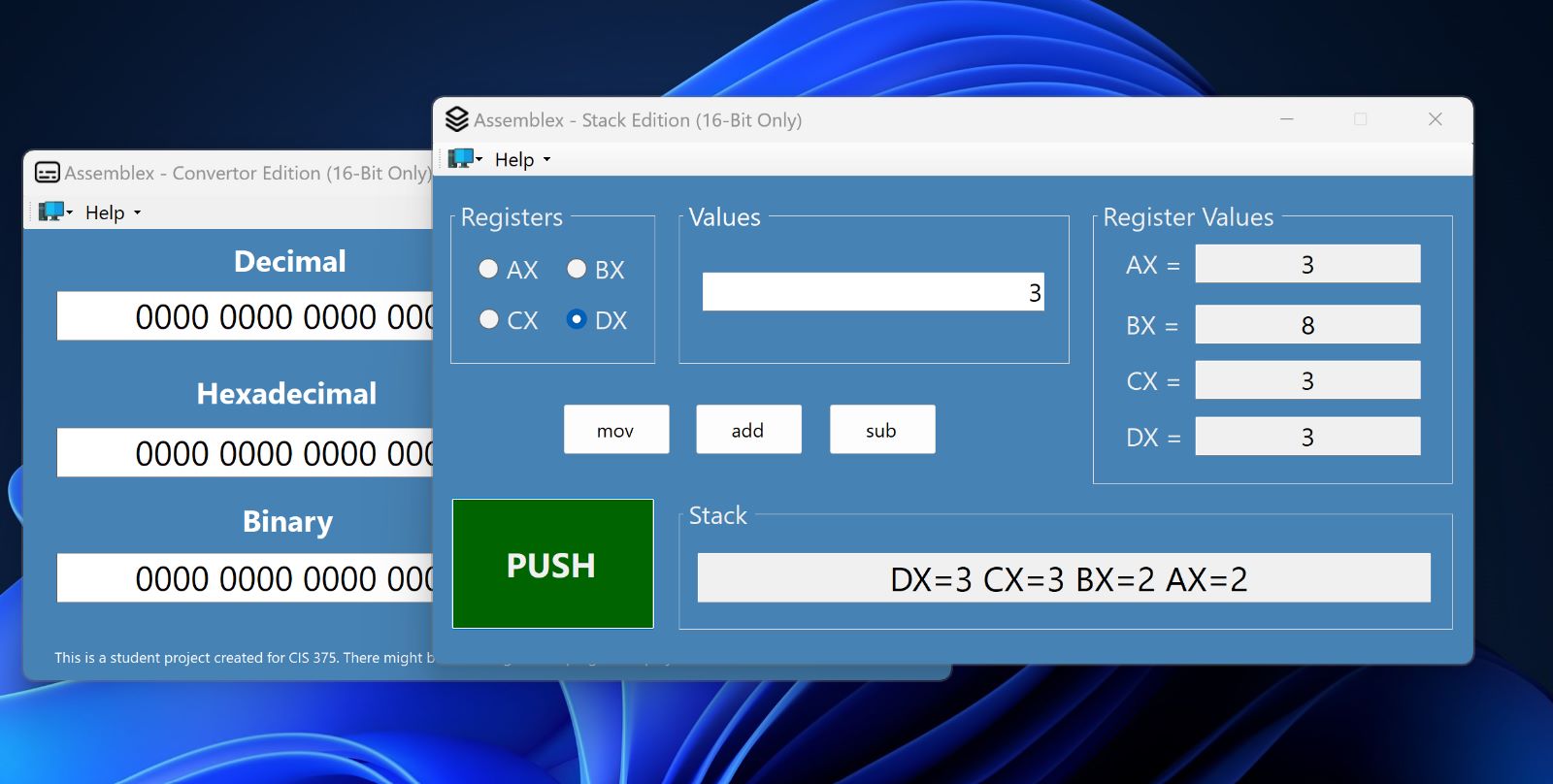Click the monitor icon in Stack Edition toolbar
The image size is (1553, 784).
tap(460, 158)
